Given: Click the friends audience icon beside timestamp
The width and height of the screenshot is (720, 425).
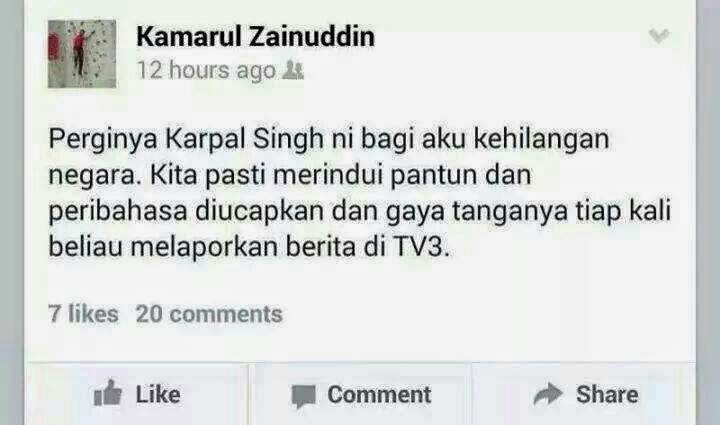Looking at the screenshot, I should click(x=292, y=70).
